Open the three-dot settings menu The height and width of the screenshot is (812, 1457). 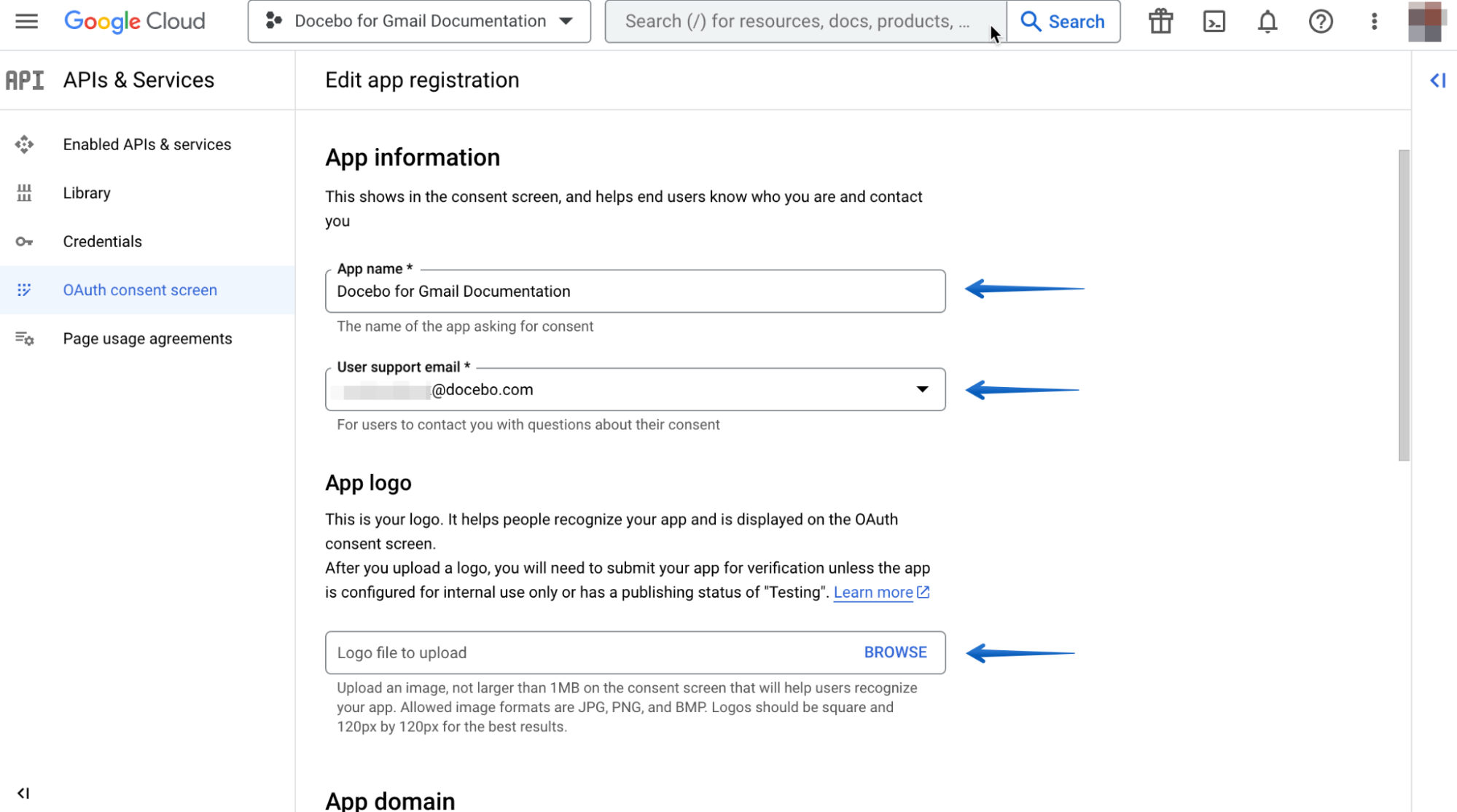coord(1374,21)
